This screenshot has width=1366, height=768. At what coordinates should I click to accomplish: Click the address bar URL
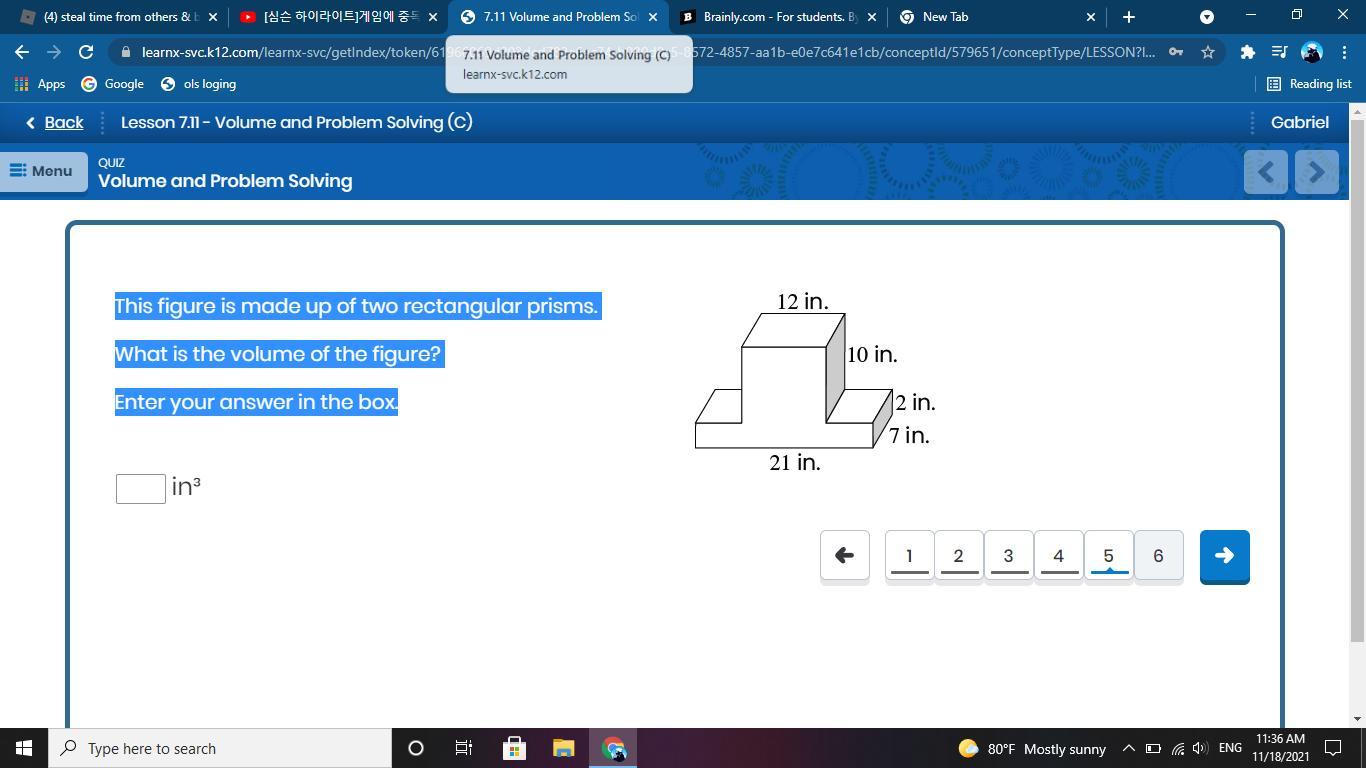coord(648,52)
